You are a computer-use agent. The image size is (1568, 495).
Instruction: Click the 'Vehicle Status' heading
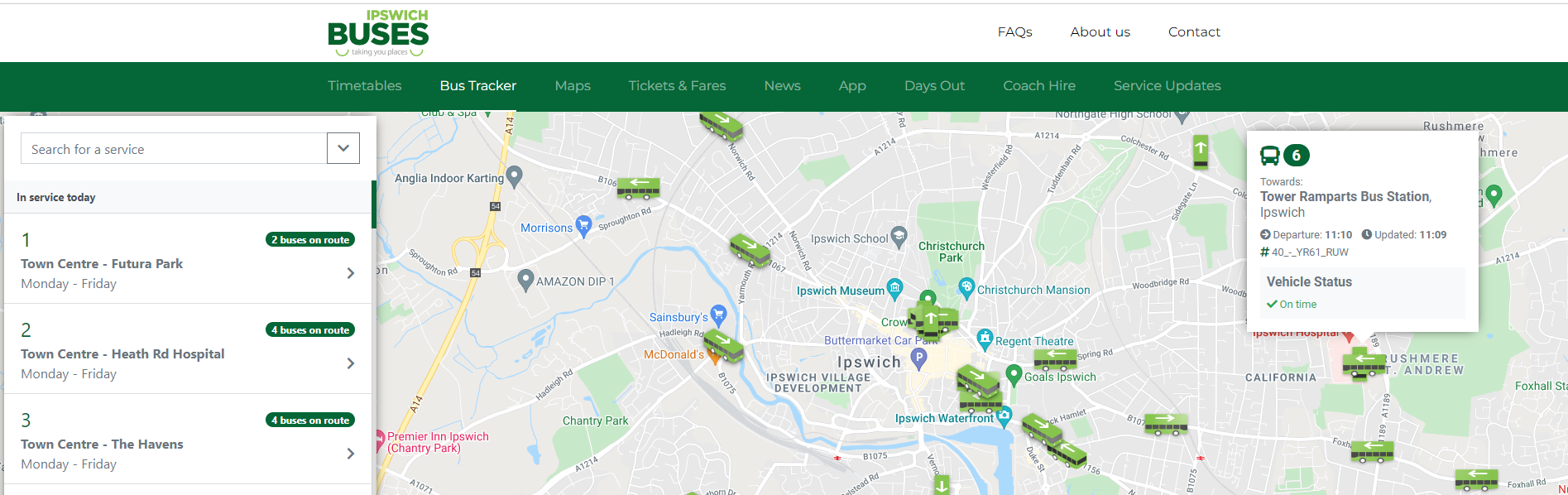(1309, 281)
